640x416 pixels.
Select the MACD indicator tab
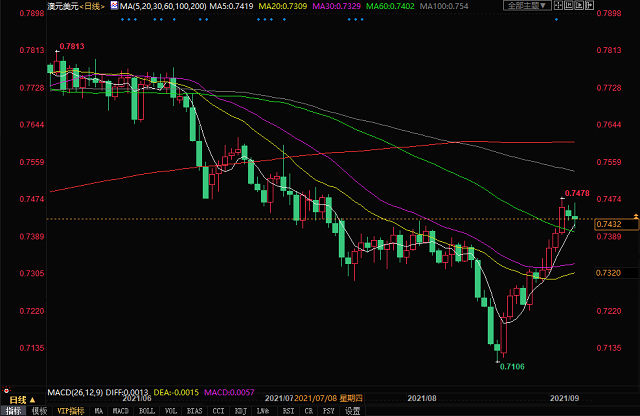(119, 410)
